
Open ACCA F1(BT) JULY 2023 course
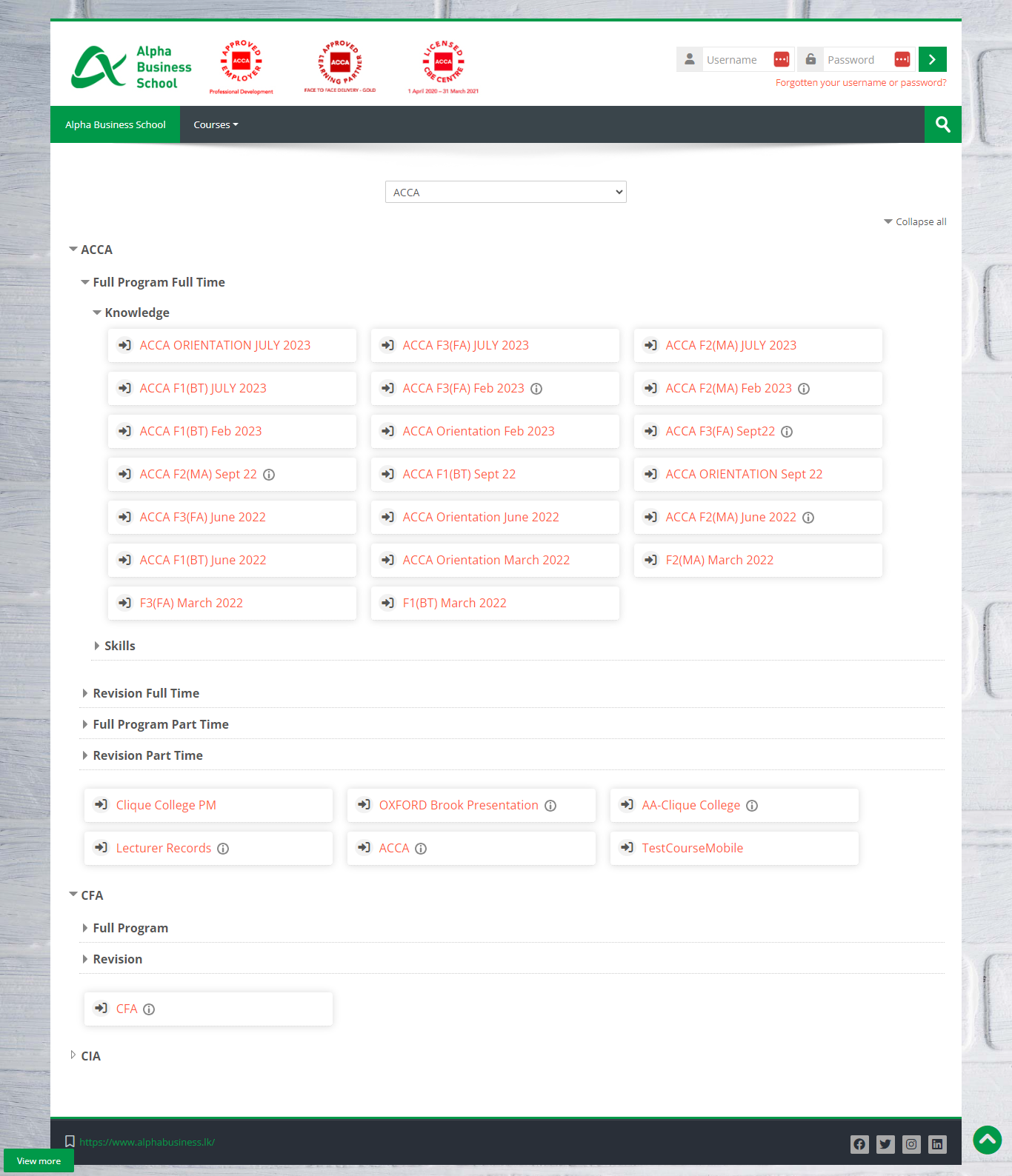[x=203, y=388]
